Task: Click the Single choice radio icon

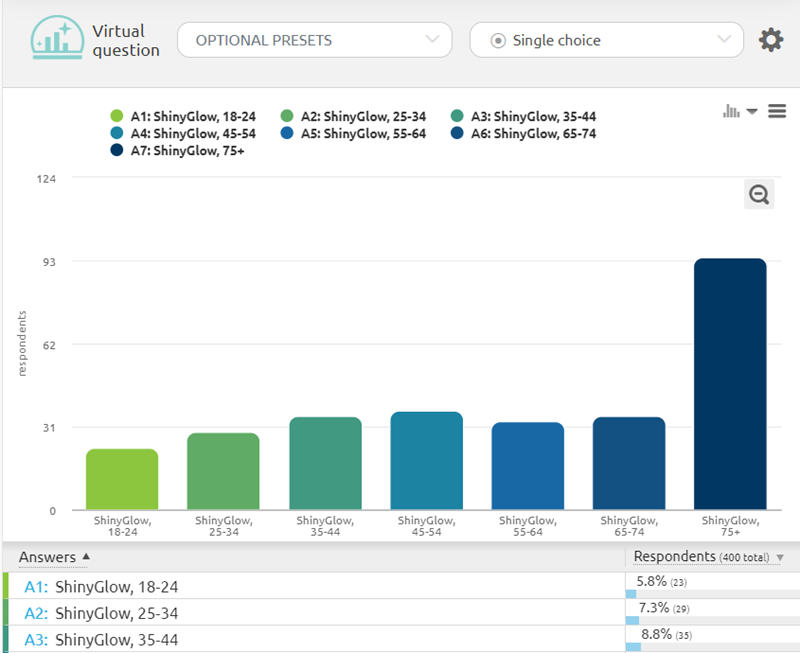Action: 498,41
